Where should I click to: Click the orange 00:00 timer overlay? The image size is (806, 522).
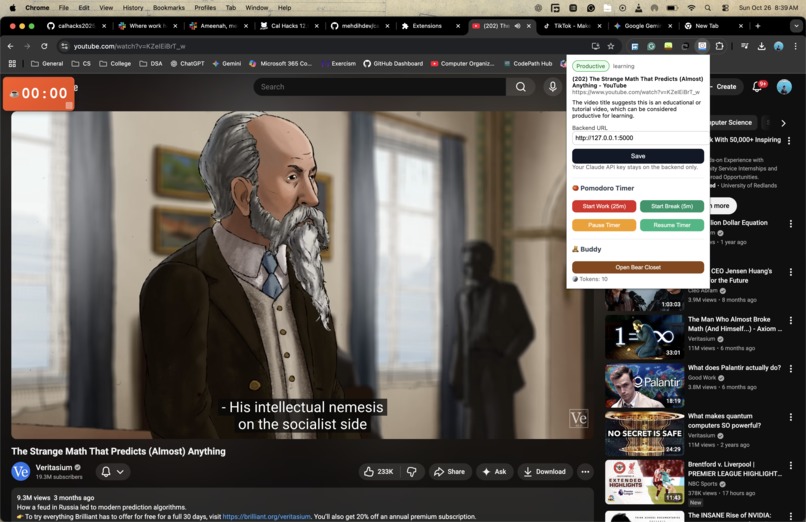39,94
